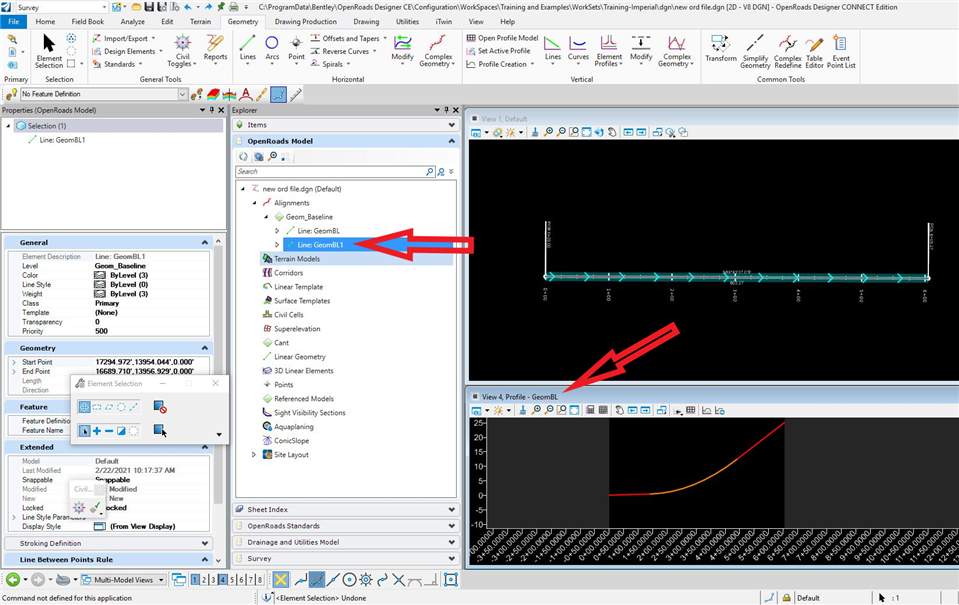Image resolution: width=959 pixels, height=605 pixels.
Task: Toggle view 6 button in bottom bar
Action: point(242,579)
